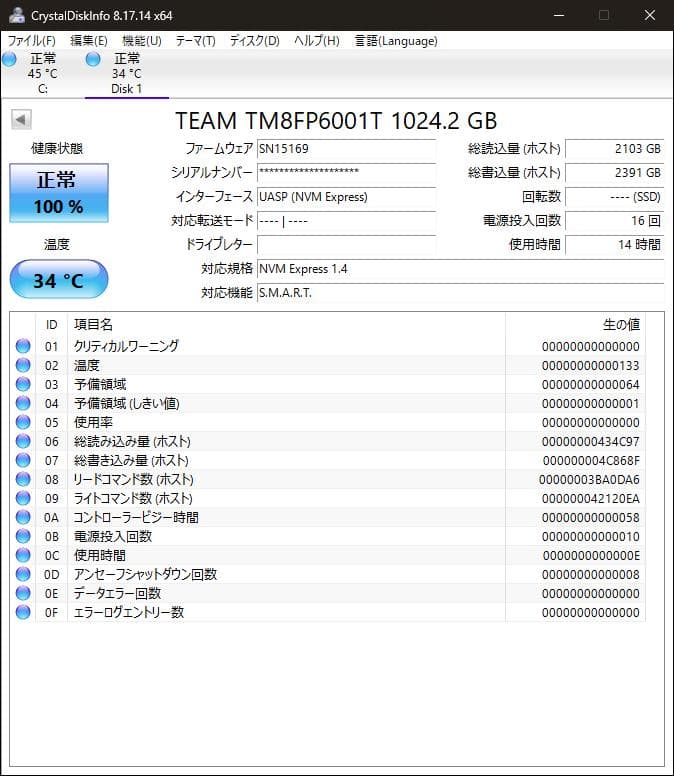674x776 pixels.
Task: Click the 項目名 column header
Action: [x=93, y=324]
